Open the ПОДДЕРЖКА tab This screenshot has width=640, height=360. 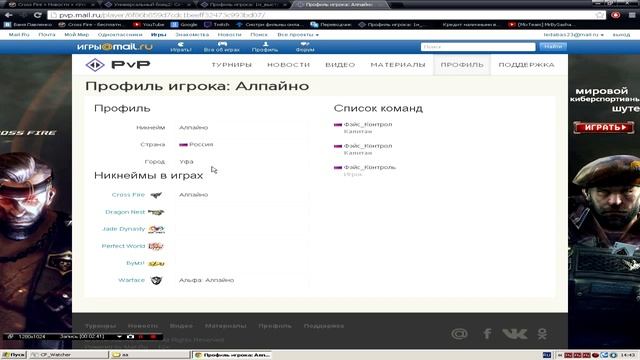(x=527, y=64)
